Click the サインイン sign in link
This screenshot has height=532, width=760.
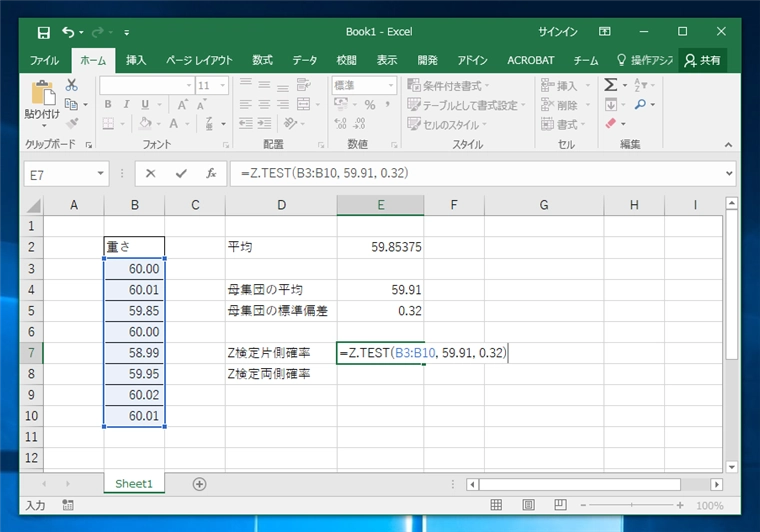[x=557, y=32]
